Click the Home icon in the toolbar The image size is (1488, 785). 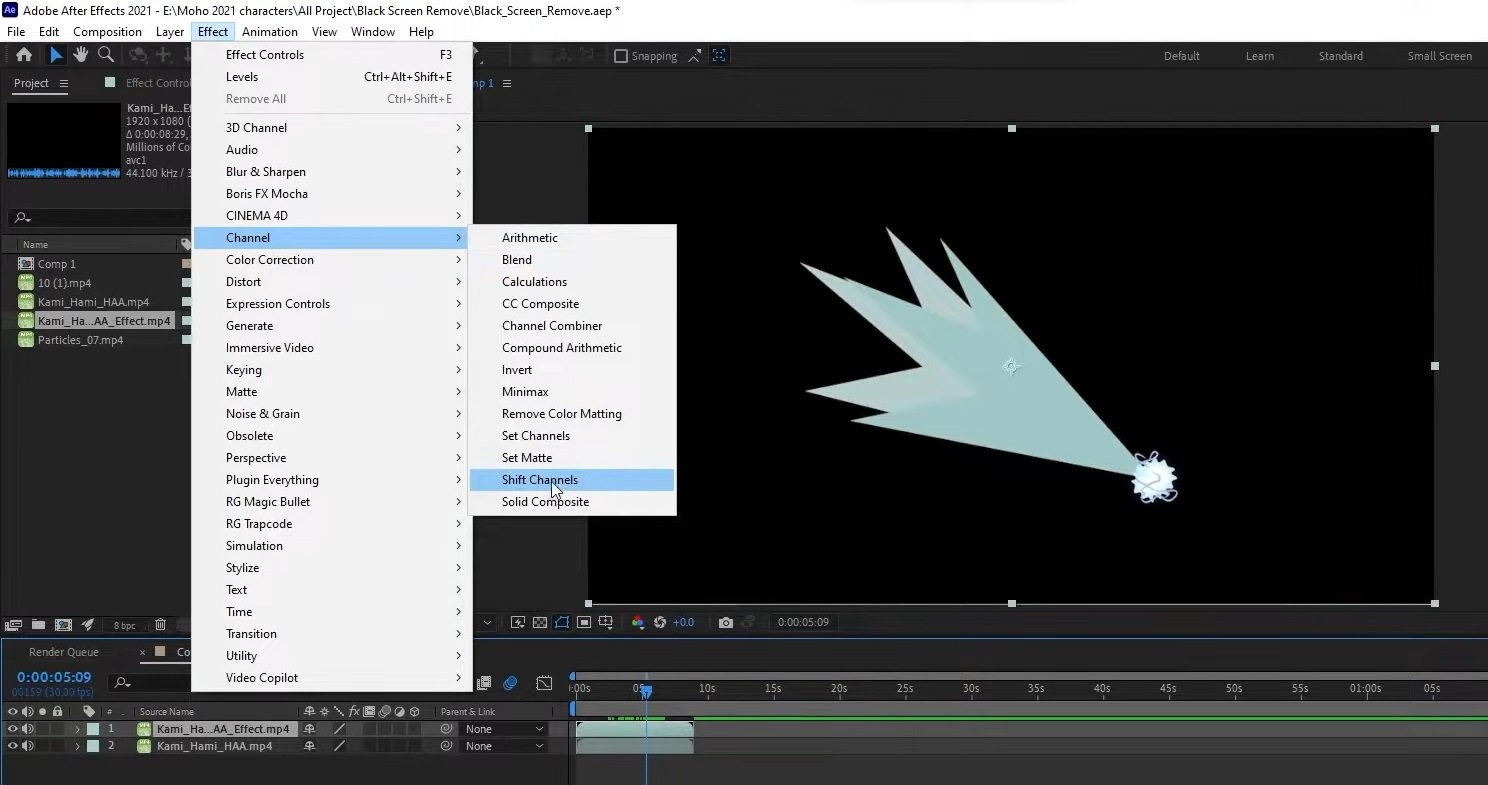point(24,55)
